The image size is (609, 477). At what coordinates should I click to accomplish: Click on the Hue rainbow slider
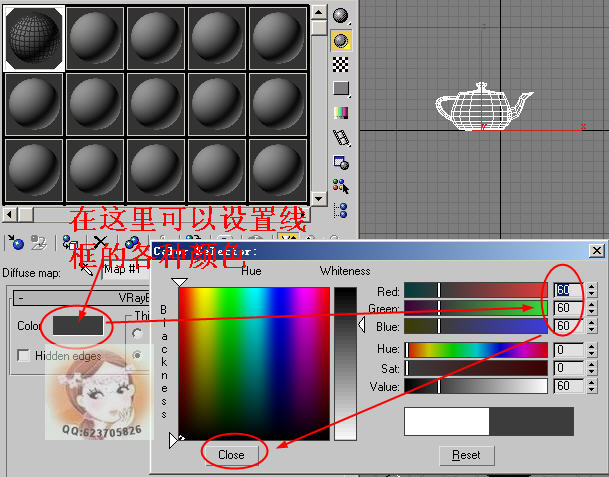(475, 350)
